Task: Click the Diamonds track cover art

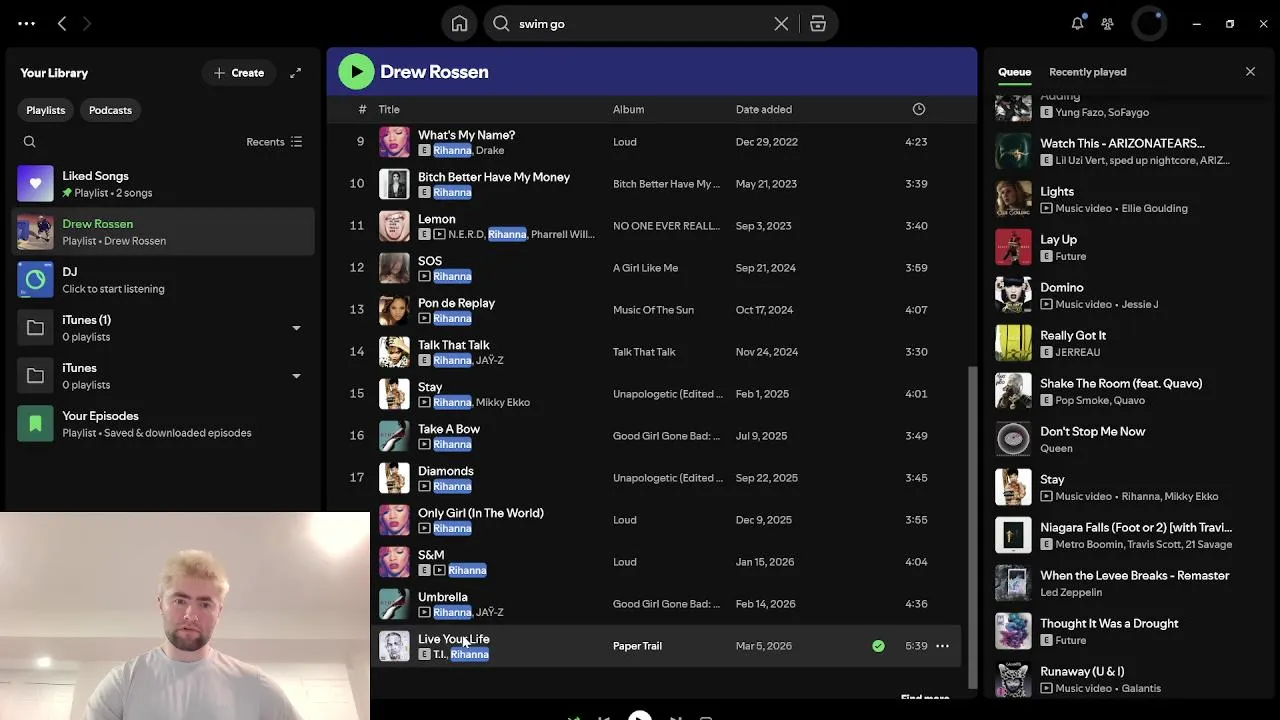Action: (394, 478)
